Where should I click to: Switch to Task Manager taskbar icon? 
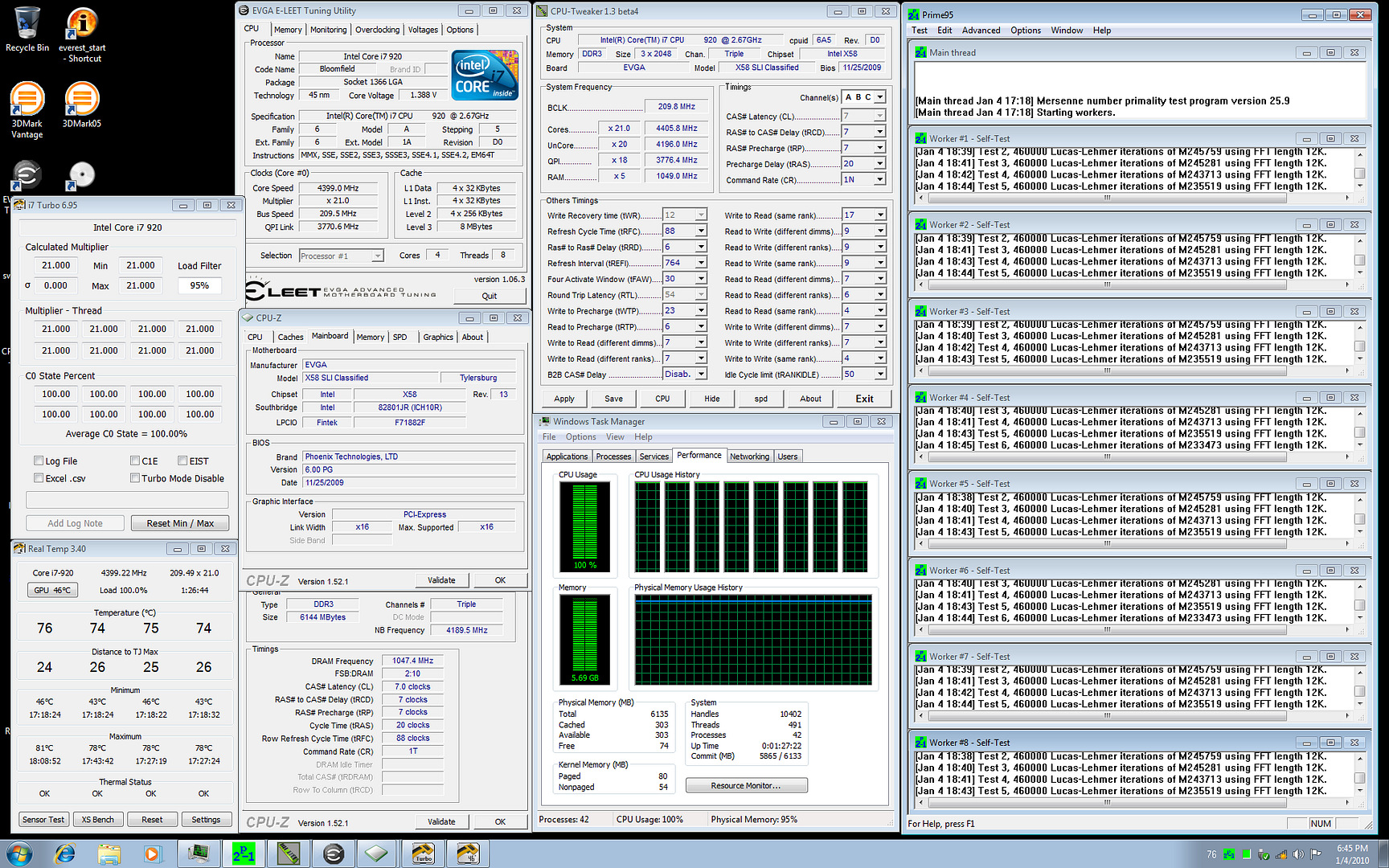[198, 854]
